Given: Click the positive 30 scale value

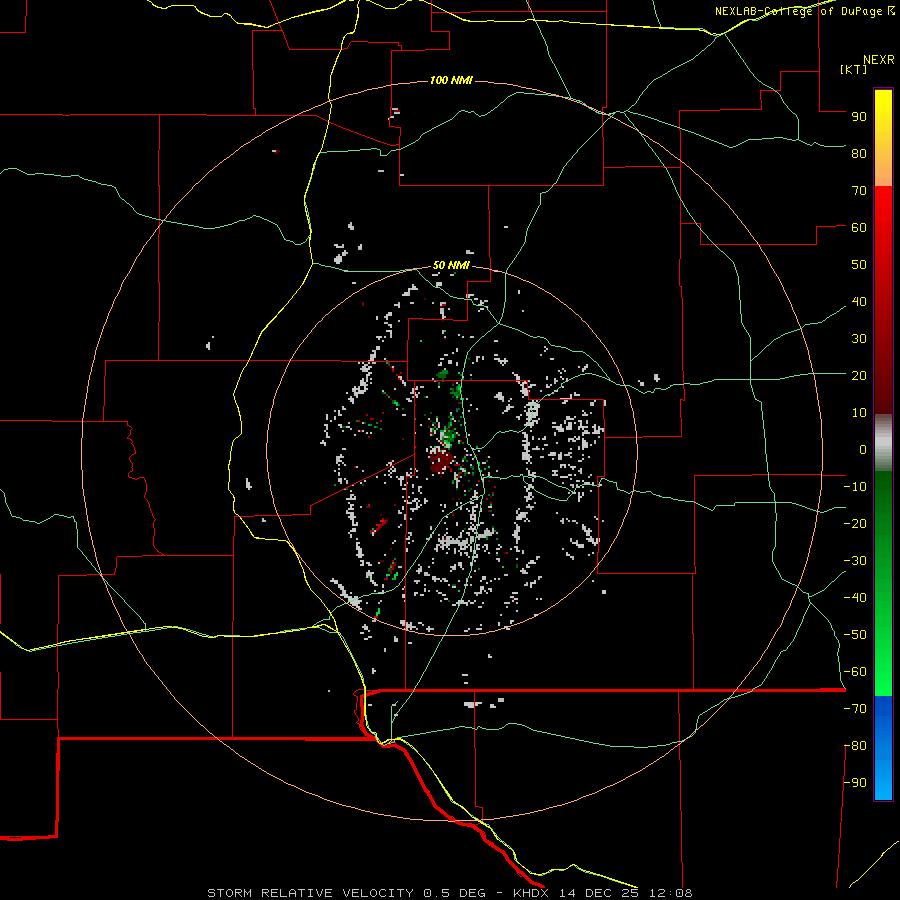Looking at the screenshot, I should [859, 339].
